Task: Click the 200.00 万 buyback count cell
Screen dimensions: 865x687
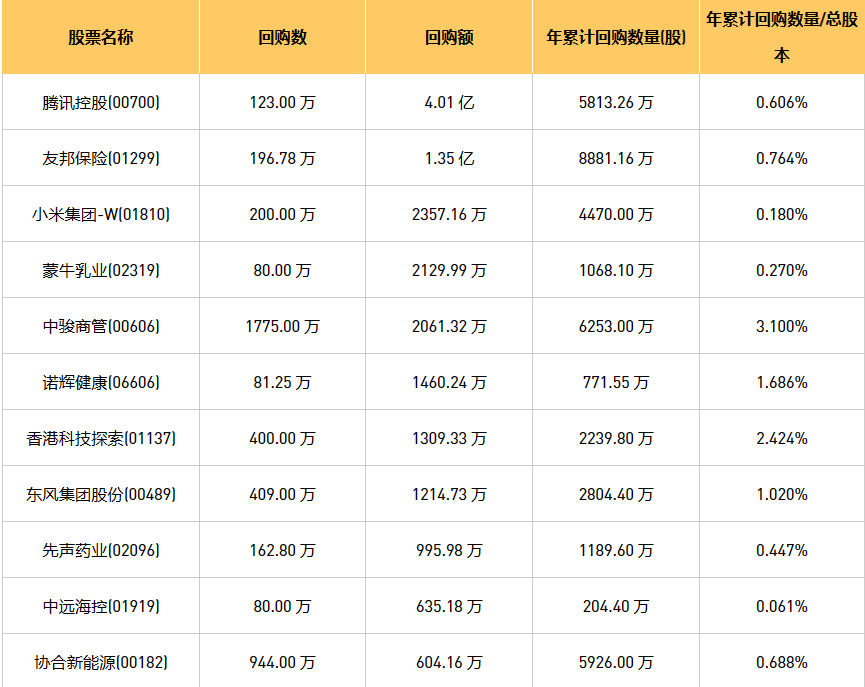Action: [282, 214]
